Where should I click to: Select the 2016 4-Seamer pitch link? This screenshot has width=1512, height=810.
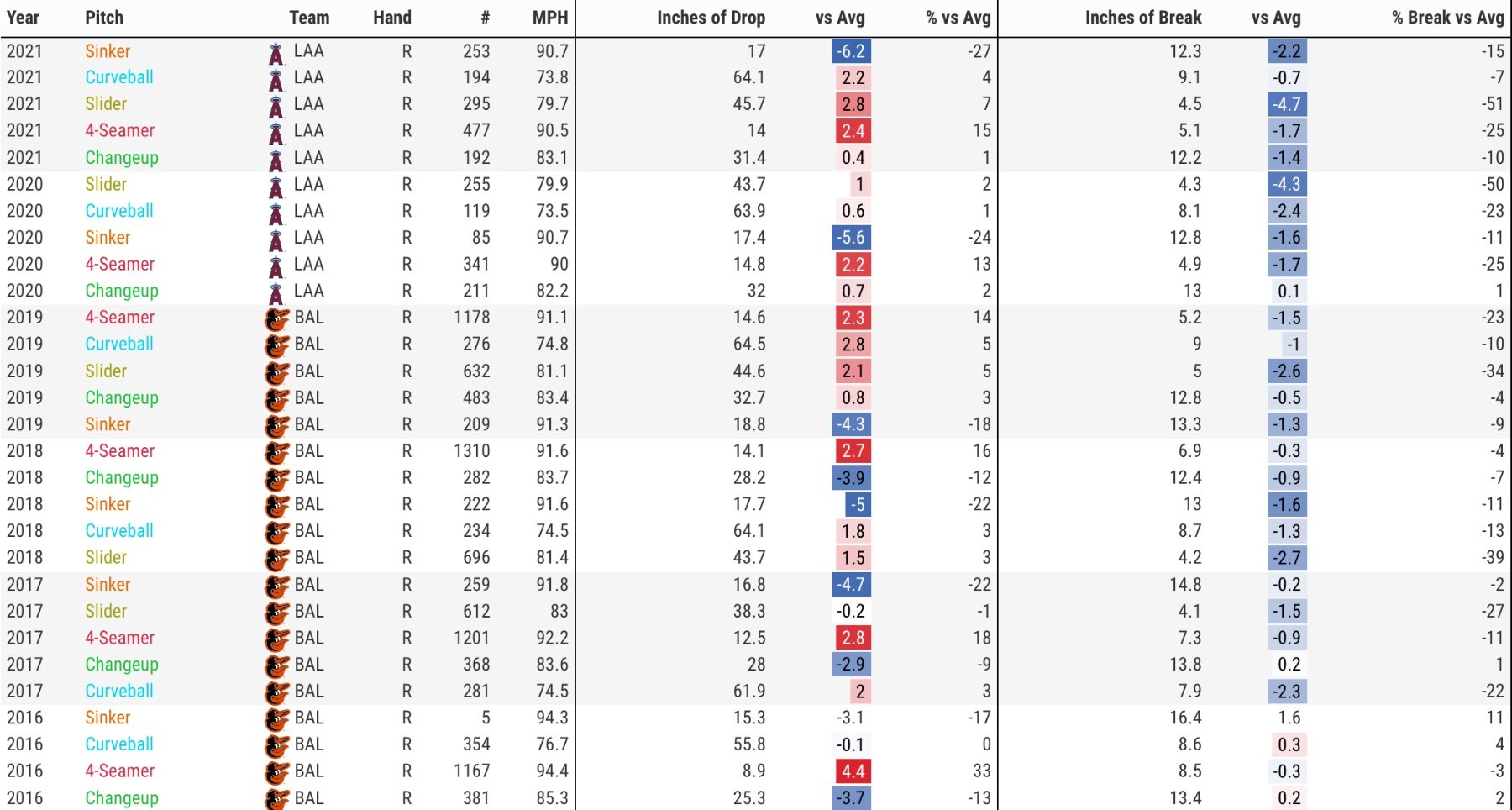[x=120, y=771]
